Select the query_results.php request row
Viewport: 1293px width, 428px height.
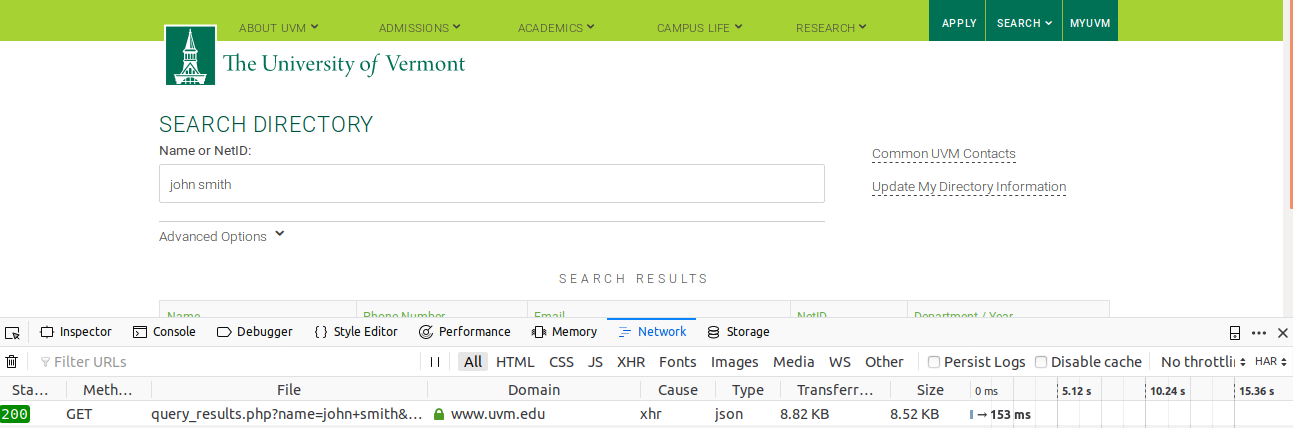646,414
